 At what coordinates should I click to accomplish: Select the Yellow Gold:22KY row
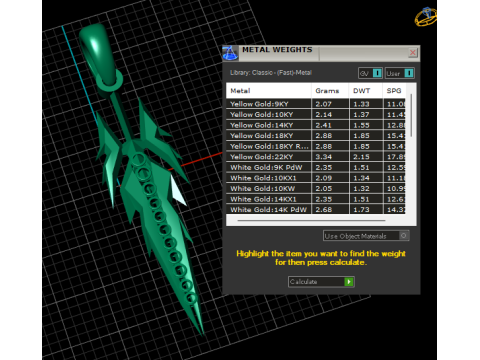pyautogui.click(x=316, y=157)
